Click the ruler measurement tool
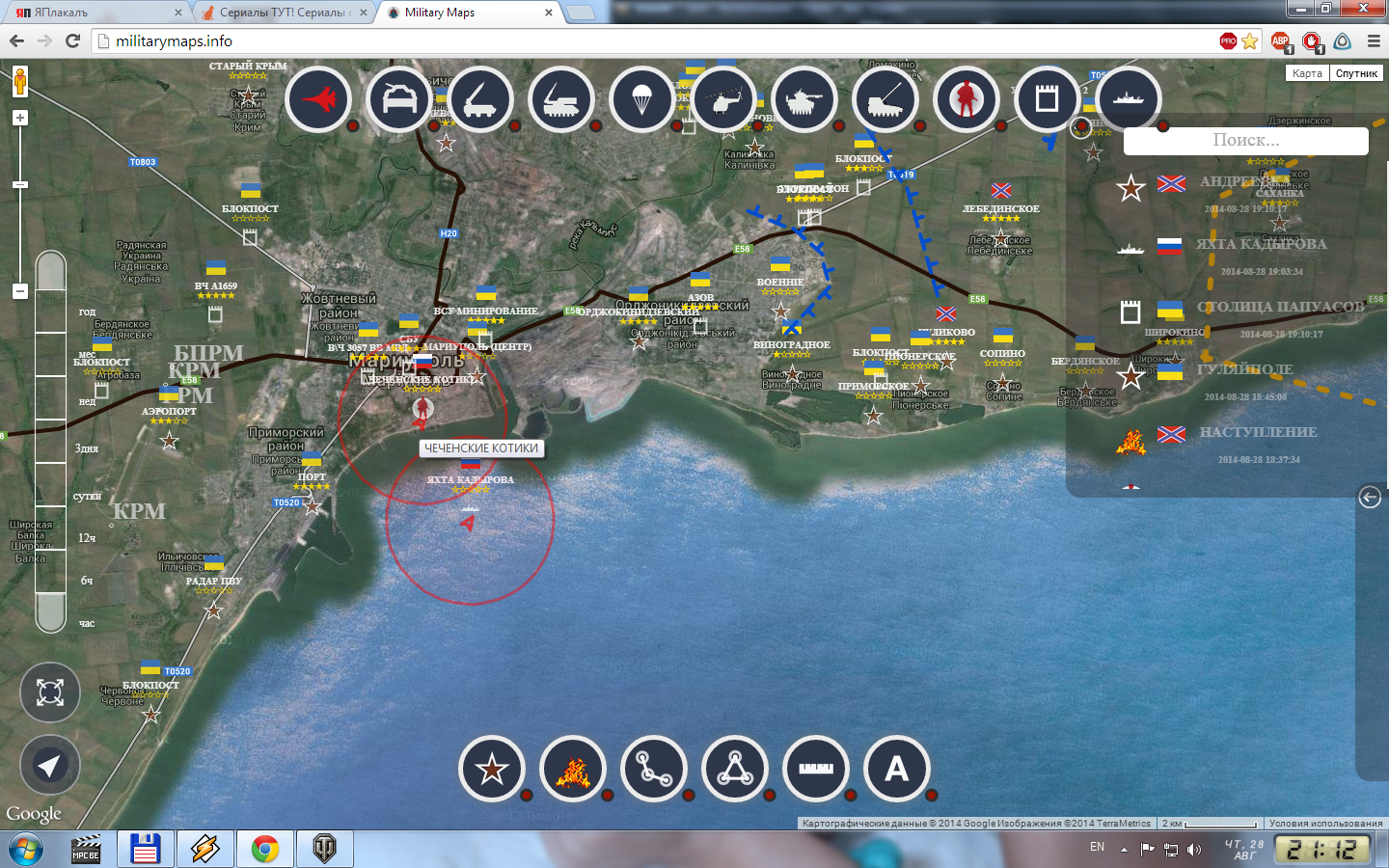 pyautogui.click(x=816, y=769)
